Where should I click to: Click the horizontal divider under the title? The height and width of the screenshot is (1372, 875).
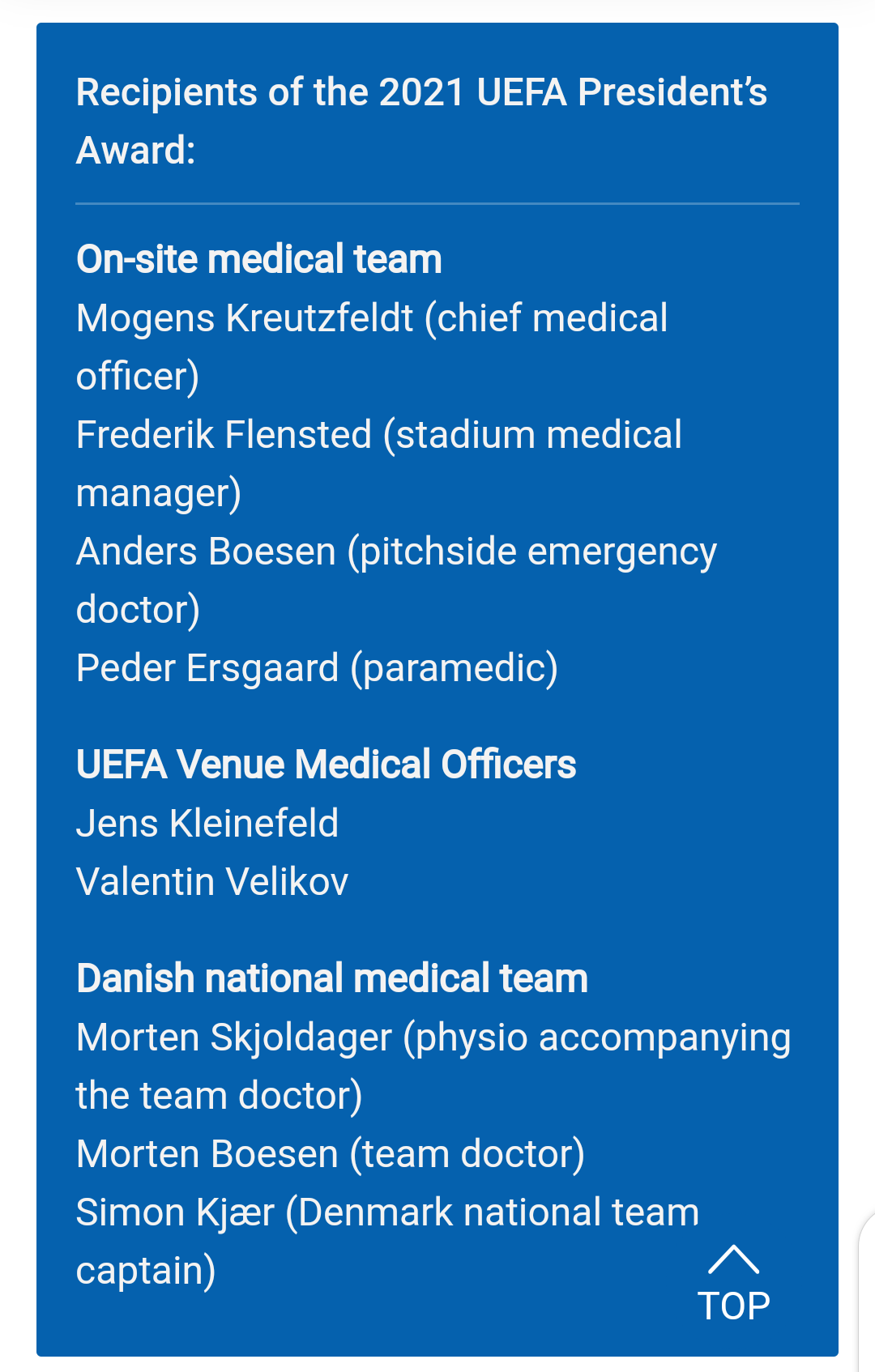pos(437,203)
